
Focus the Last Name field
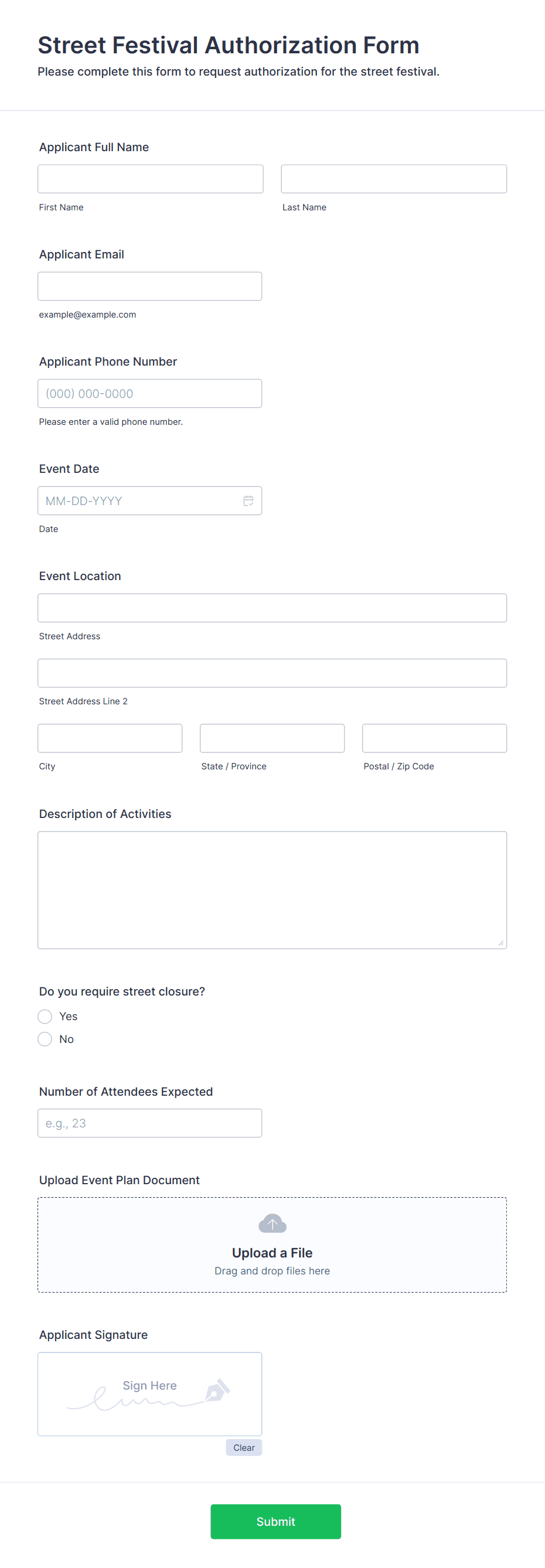[x=394, y=179]
